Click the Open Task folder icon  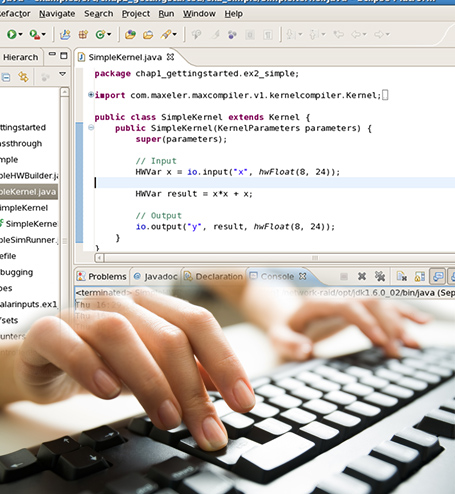148,34
